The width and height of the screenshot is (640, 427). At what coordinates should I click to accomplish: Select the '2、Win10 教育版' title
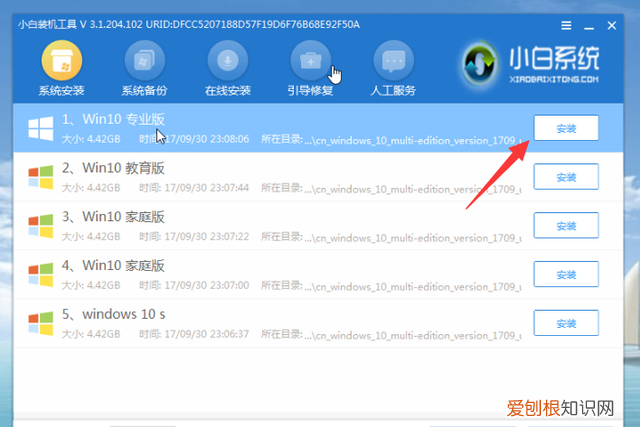[113, 168]
